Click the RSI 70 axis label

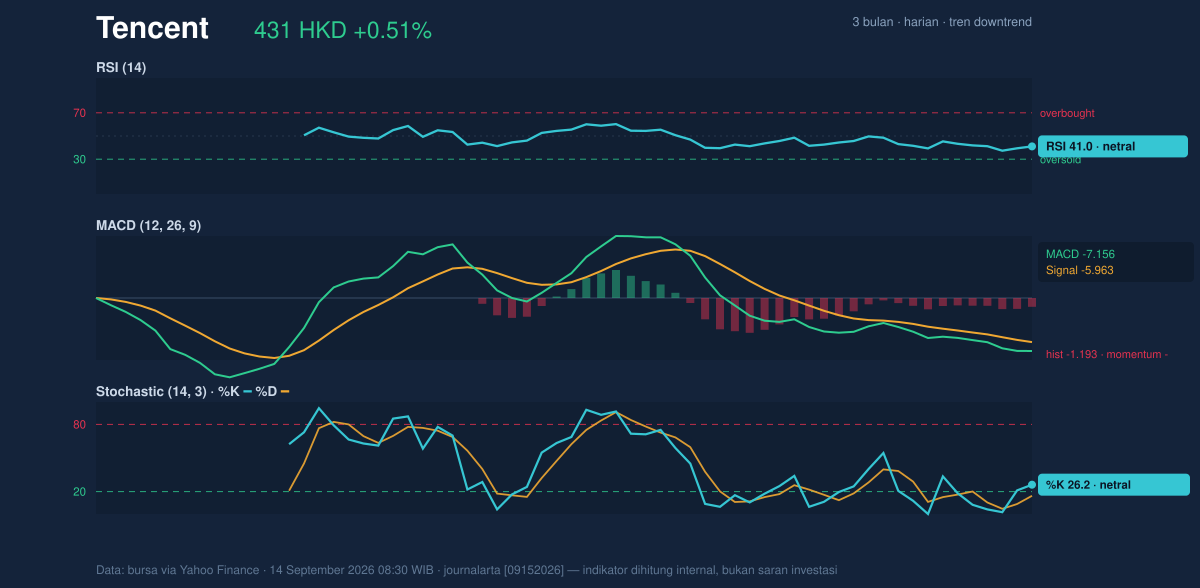pyautogui.click(x=79, y=113)
